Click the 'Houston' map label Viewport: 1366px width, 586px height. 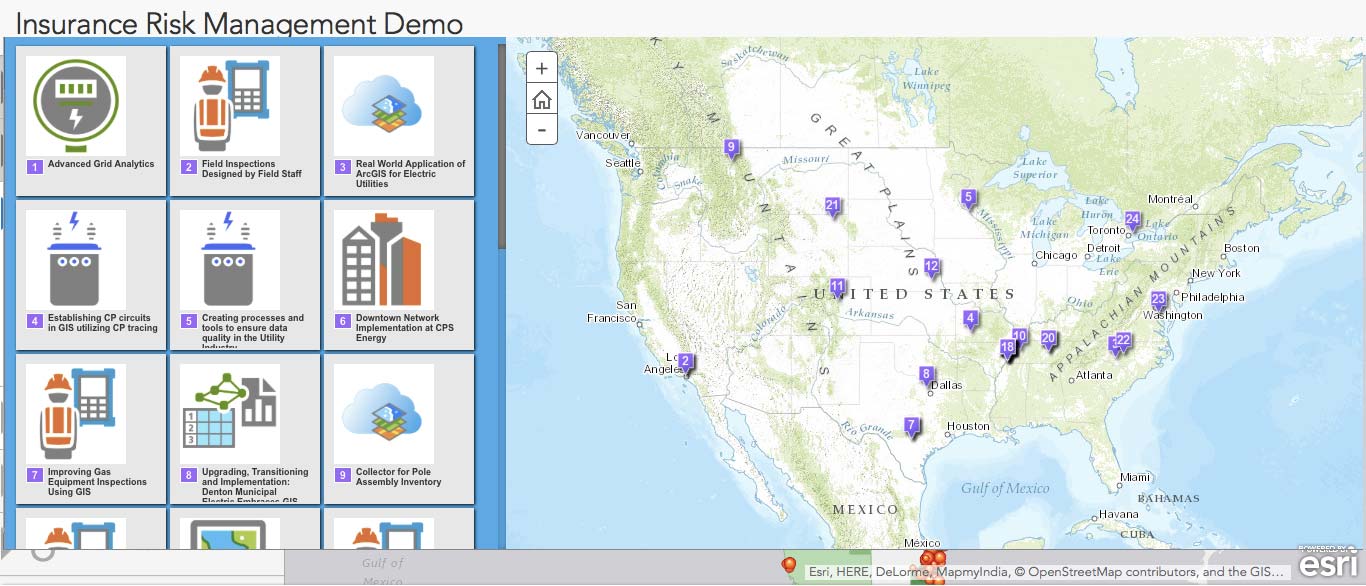967,426
